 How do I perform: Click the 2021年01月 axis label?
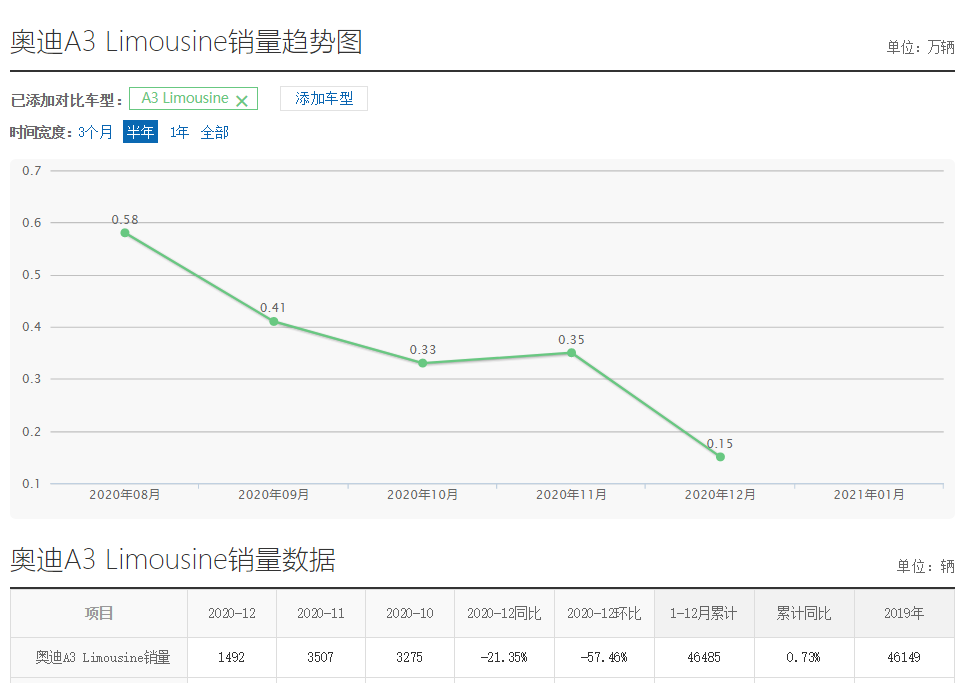tap(869, 495)
